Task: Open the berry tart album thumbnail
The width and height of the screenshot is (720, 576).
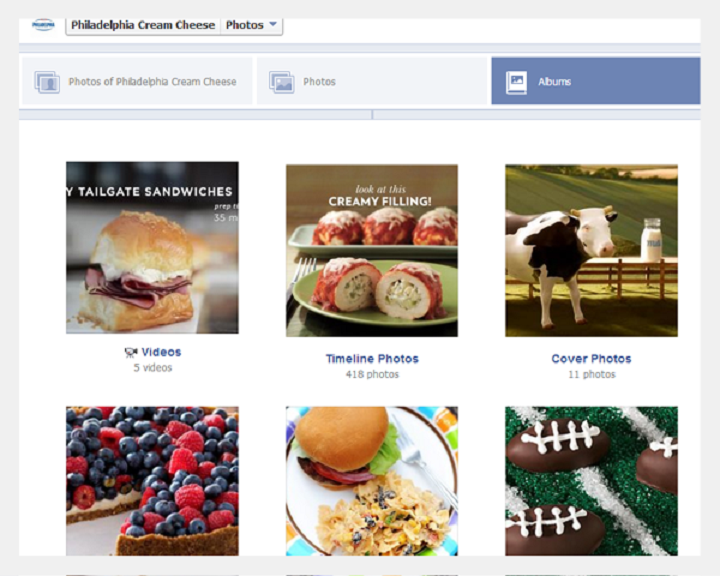Action: click(152, 481)
